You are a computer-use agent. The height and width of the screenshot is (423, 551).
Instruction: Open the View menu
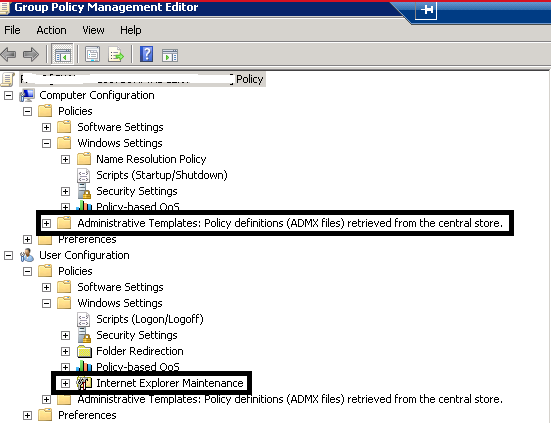[x=93, y=30]
